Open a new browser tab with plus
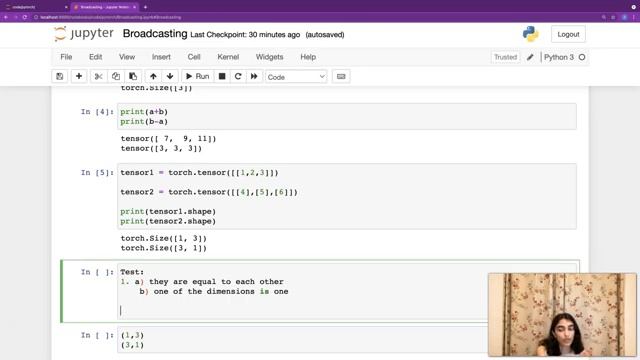The height and width of the screenshot is (360, 640). pos(145,7)
